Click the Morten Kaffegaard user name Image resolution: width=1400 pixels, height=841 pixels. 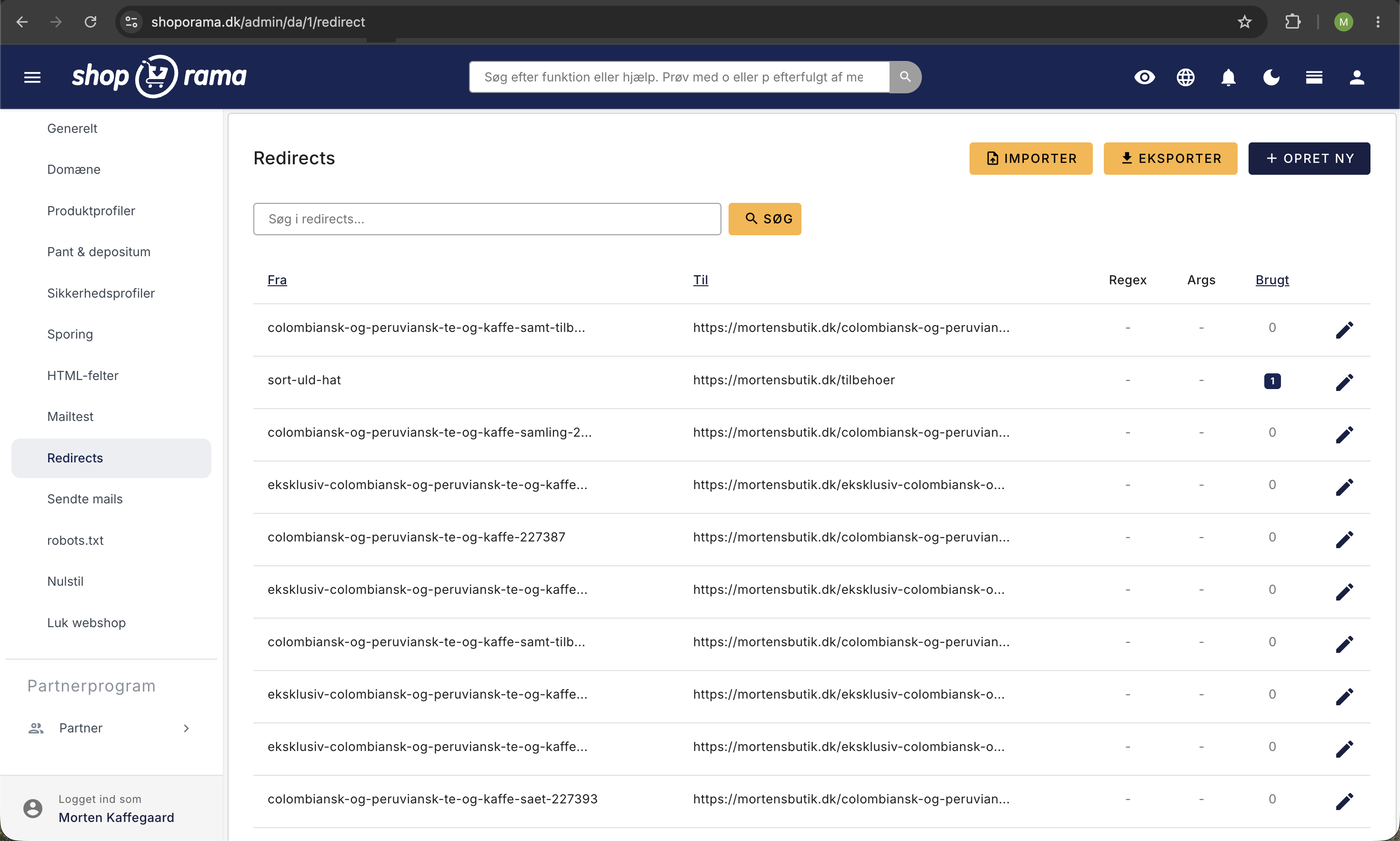point(116,817)
